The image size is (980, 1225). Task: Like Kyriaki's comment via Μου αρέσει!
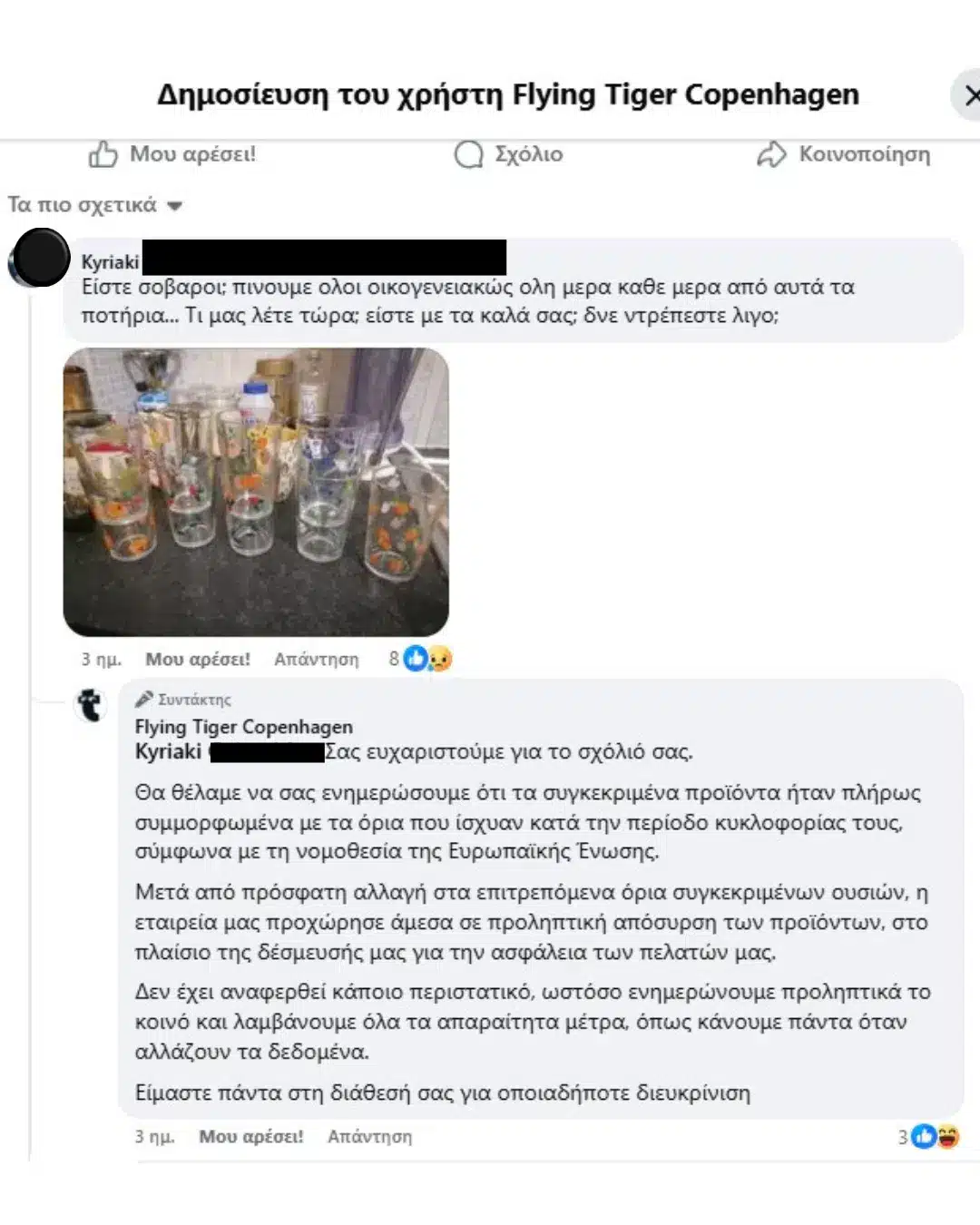tap(198, 660)
